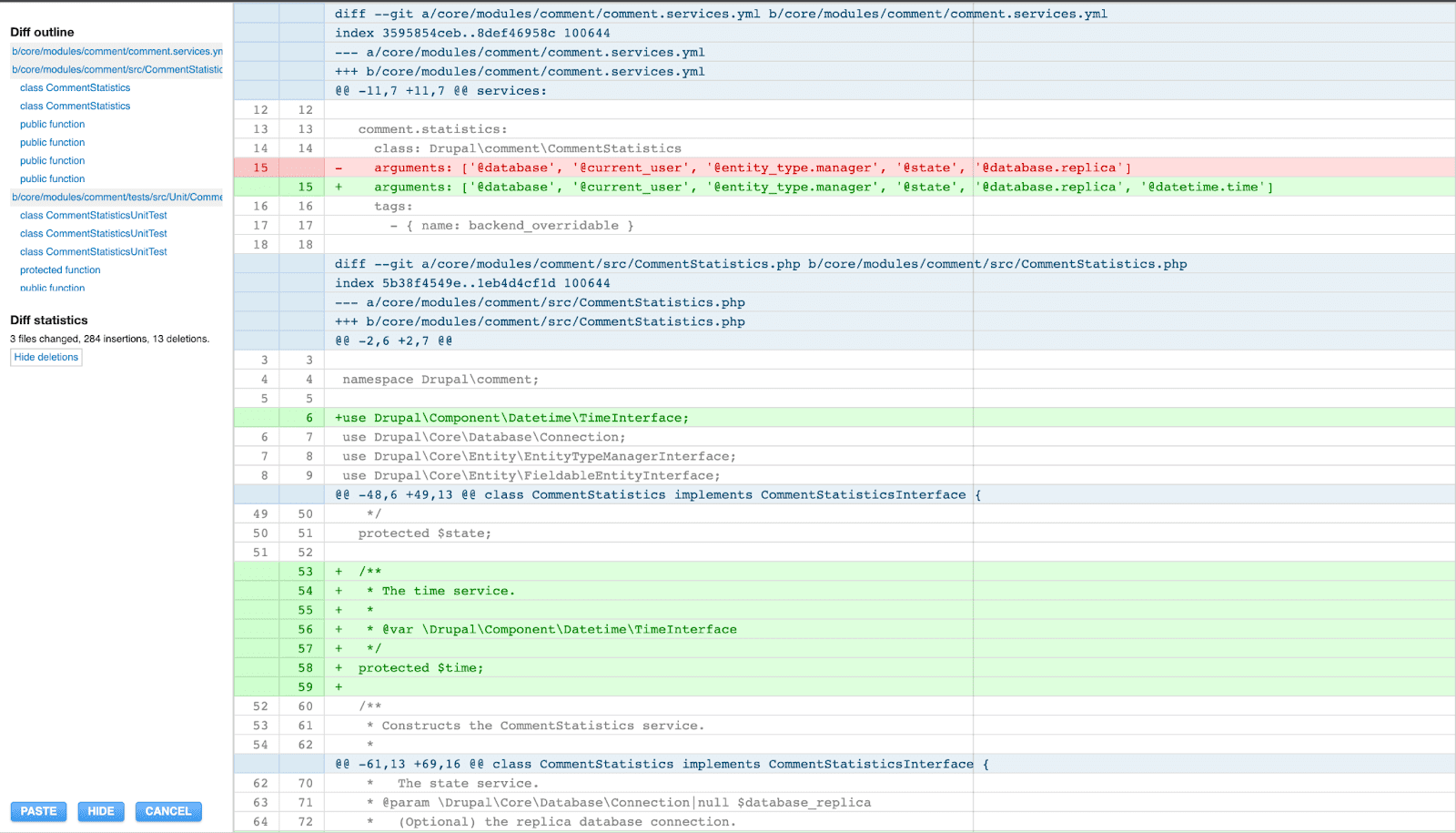Viewport: 1456px width, 833px height.
Task: Click the PASTE button
Action: point(38,811)
